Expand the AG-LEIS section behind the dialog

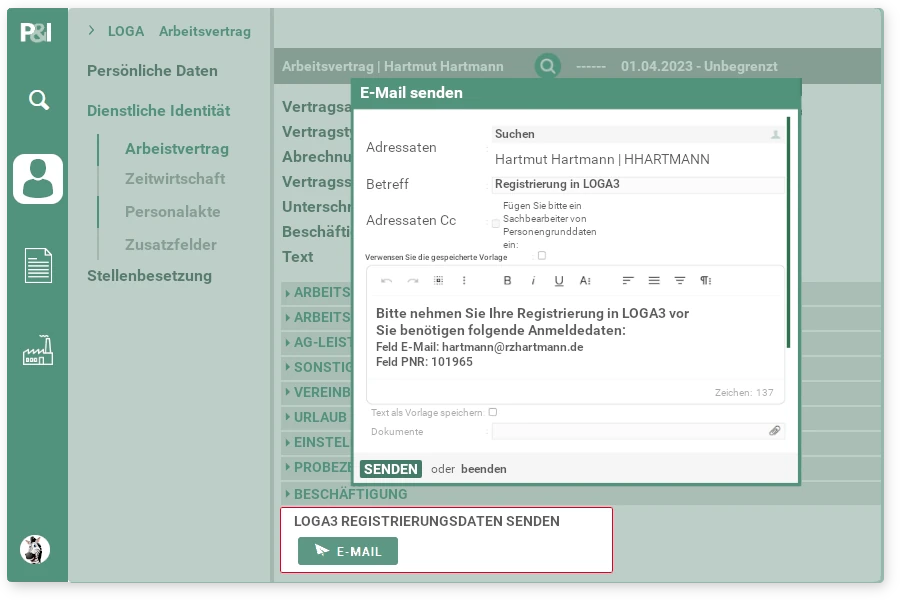click(x=316, y=342)
